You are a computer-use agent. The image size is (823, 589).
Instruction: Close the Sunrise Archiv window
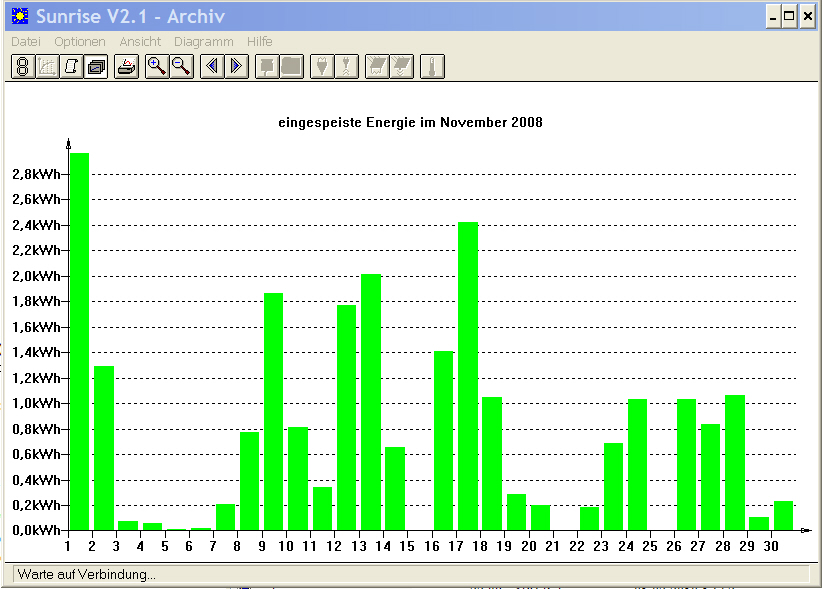pyautogui.click(x=808, y=17)
